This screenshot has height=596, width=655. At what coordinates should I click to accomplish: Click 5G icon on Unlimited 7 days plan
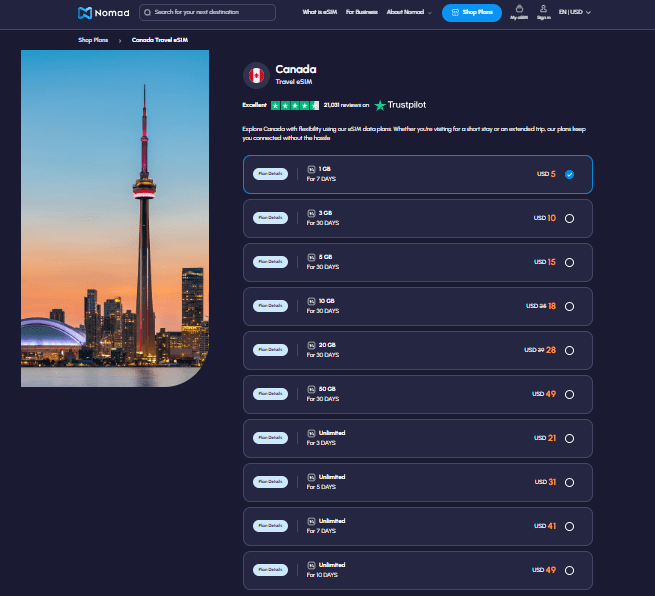311,521
